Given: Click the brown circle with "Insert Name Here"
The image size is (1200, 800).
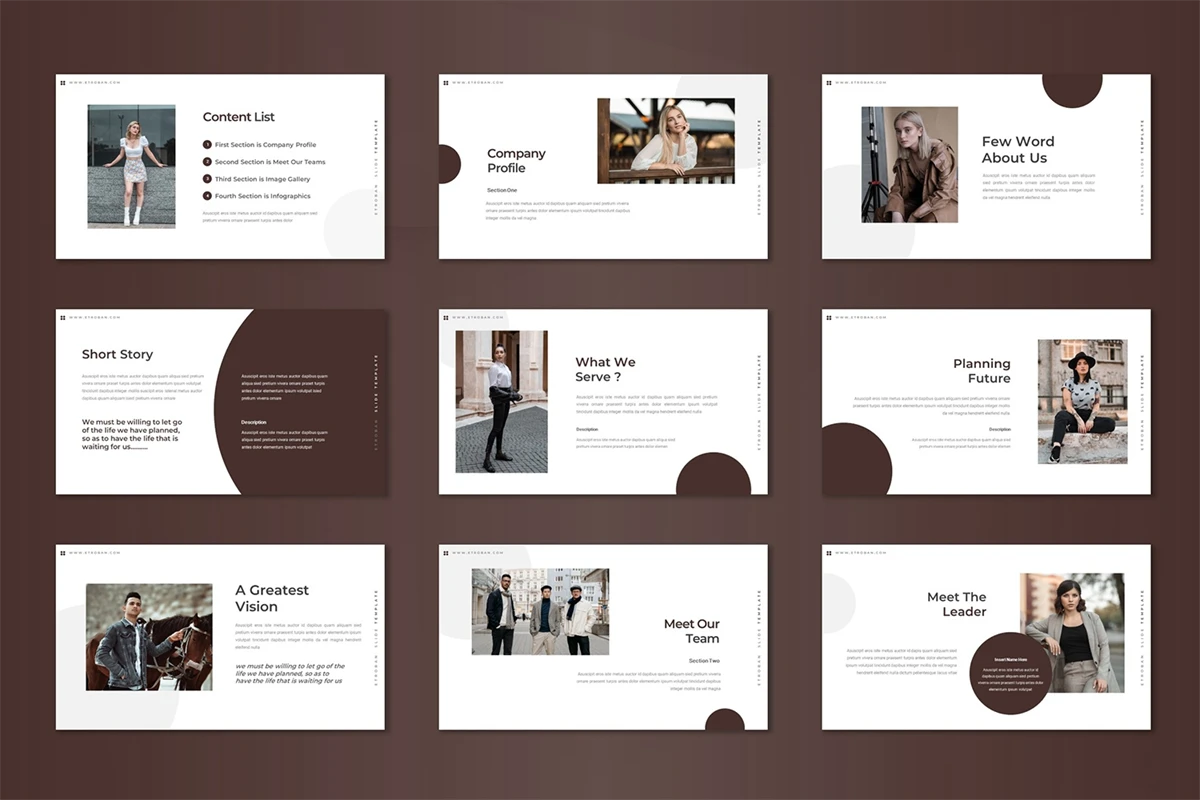Looking at the screenshot, I should pyautogui.click(x=1008, y=674).
